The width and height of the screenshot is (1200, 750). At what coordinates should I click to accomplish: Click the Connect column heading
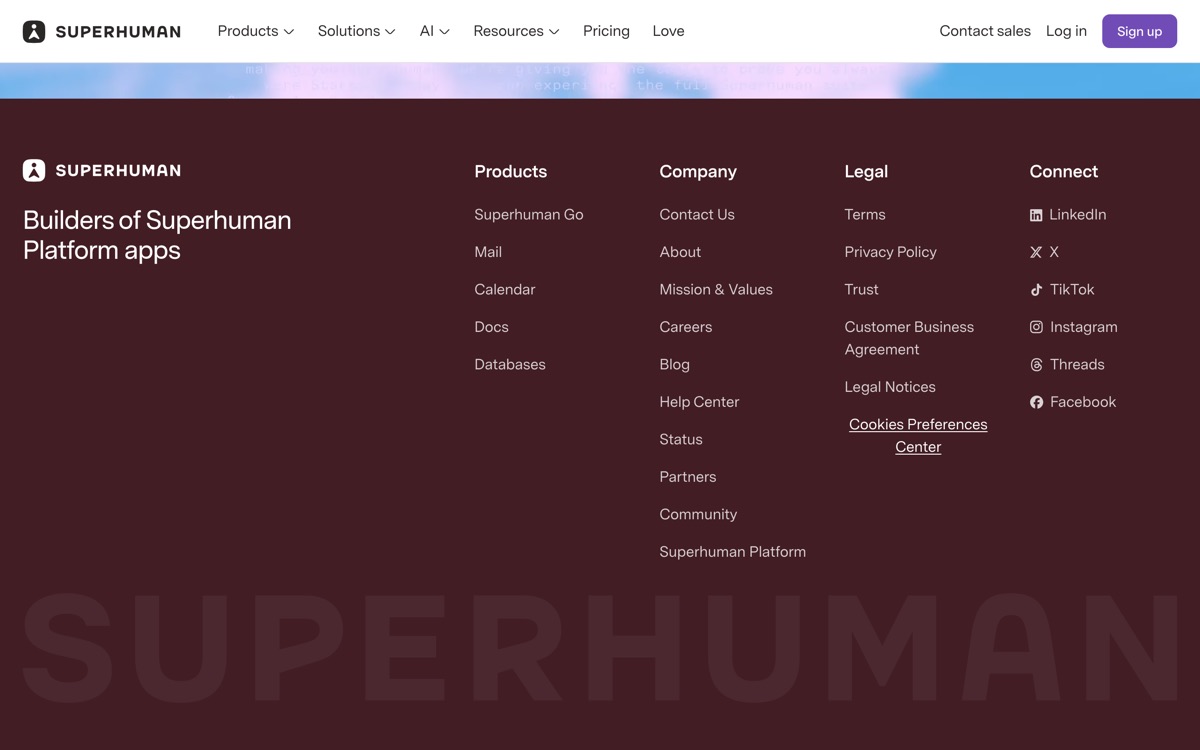tap(1064, 171)
